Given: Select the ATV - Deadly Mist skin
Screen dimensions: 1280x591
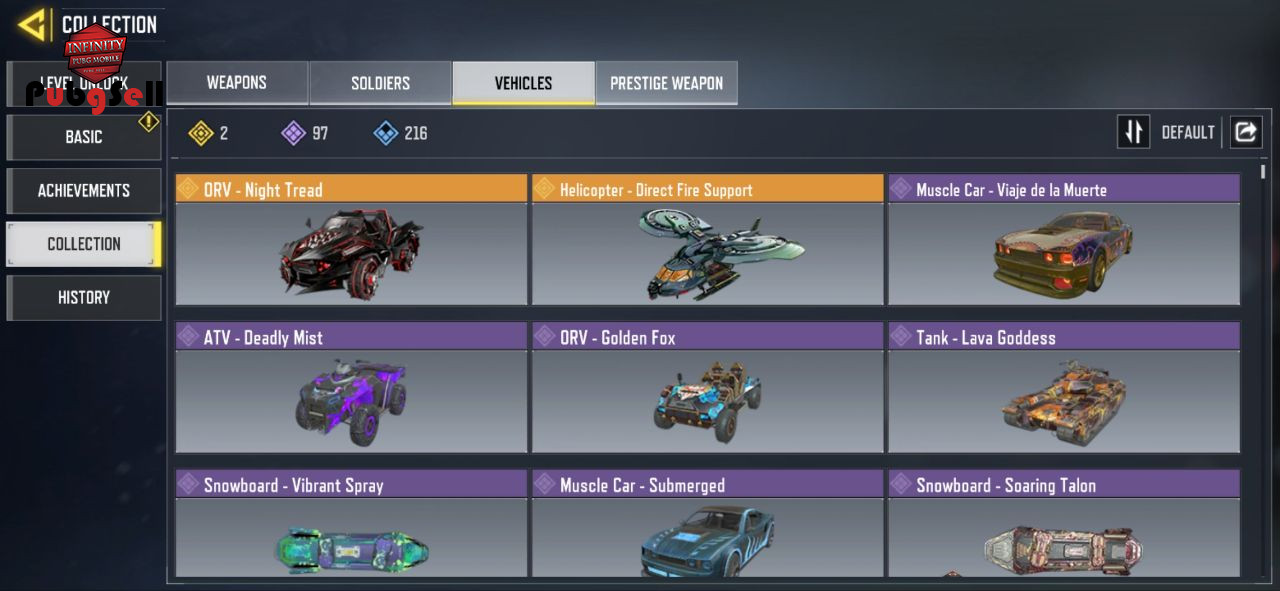Looking at the screenshot, I should 351,388.
